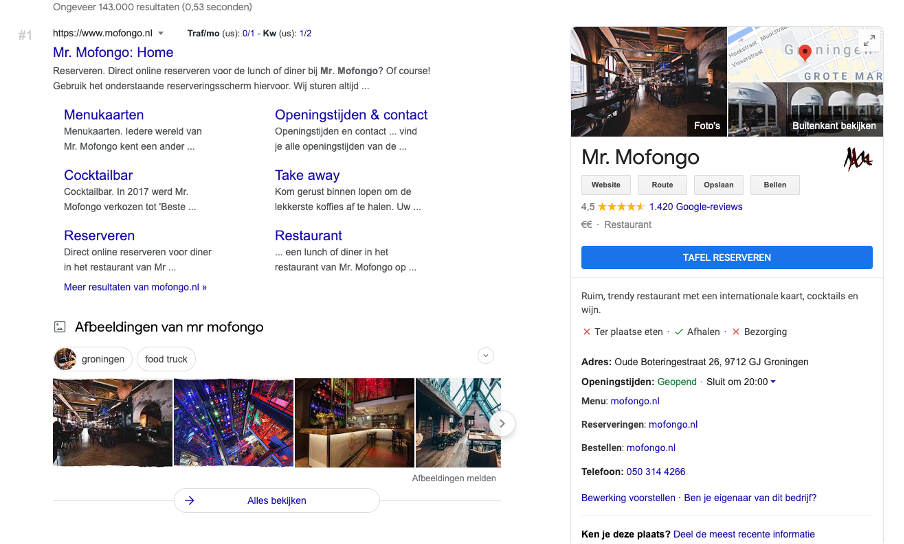Viewport: 904px width, 544px height.
Task: Open dropdown next to mofongo.nl URL
Action: point(161,33)
